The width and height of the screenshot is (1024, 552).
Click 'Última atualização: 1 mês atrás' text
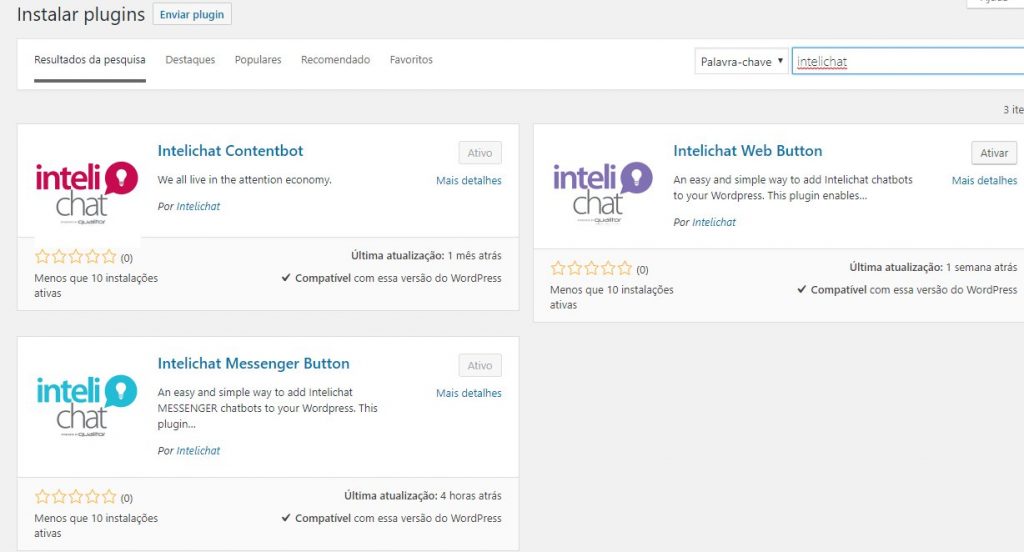pyautogui.click(x=426, y=255)
